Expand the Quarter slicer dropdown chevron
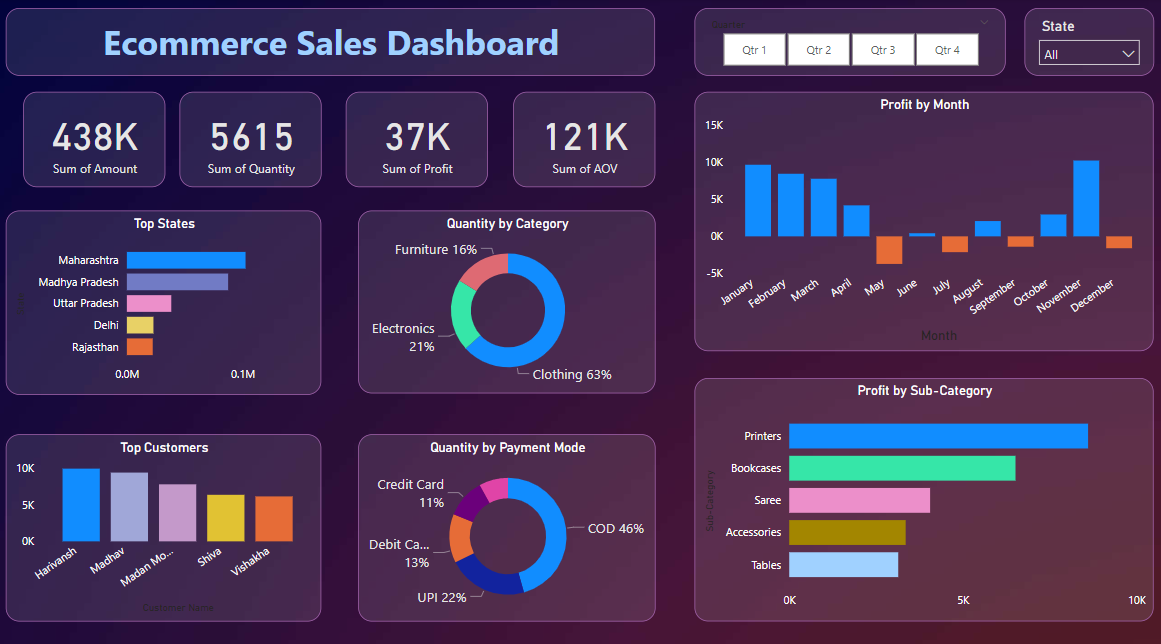The image size is (1161, 644). coord(983,21)
